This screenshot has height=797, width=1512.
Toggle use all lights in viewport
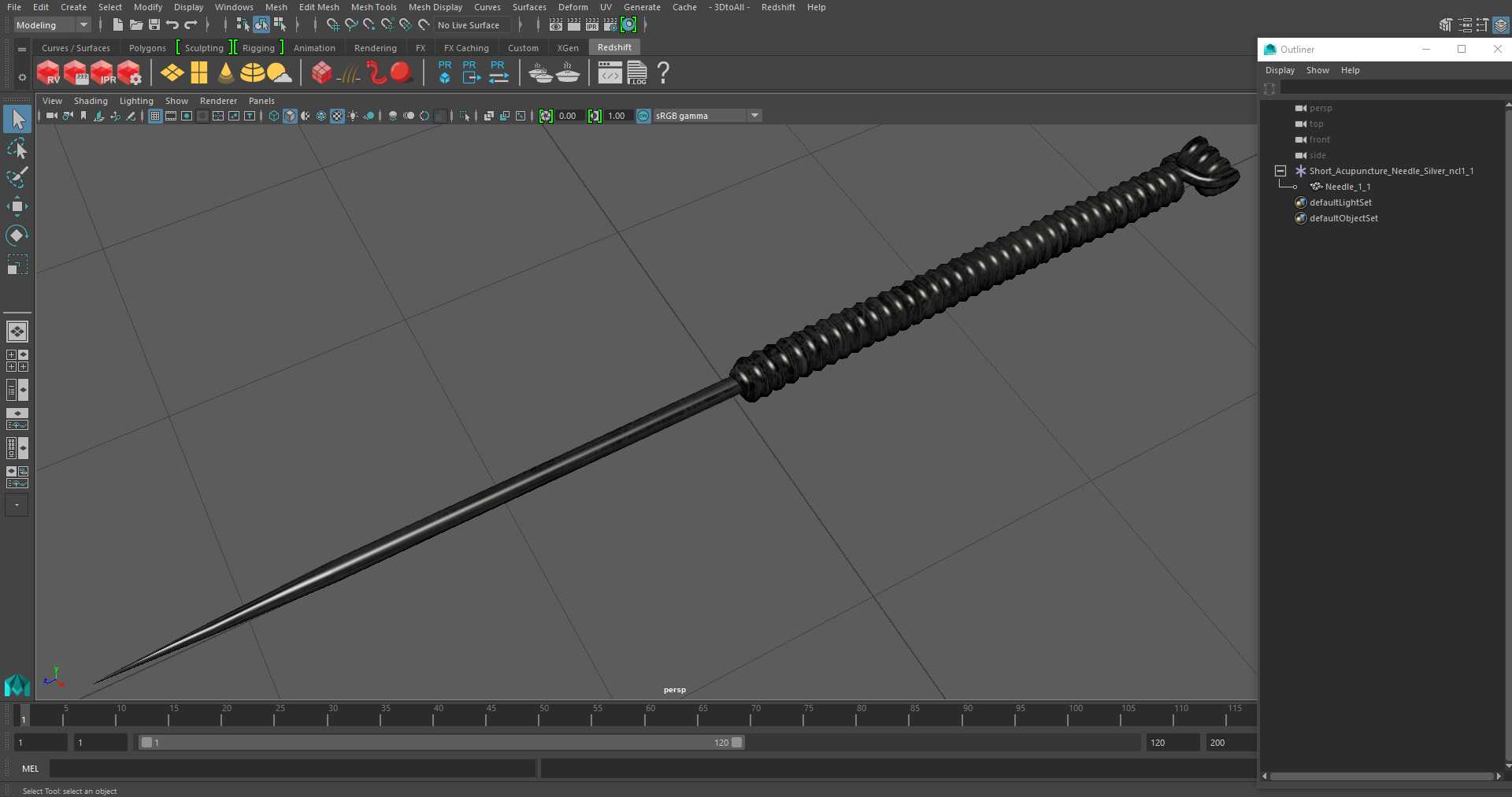(x=353, y=116)
